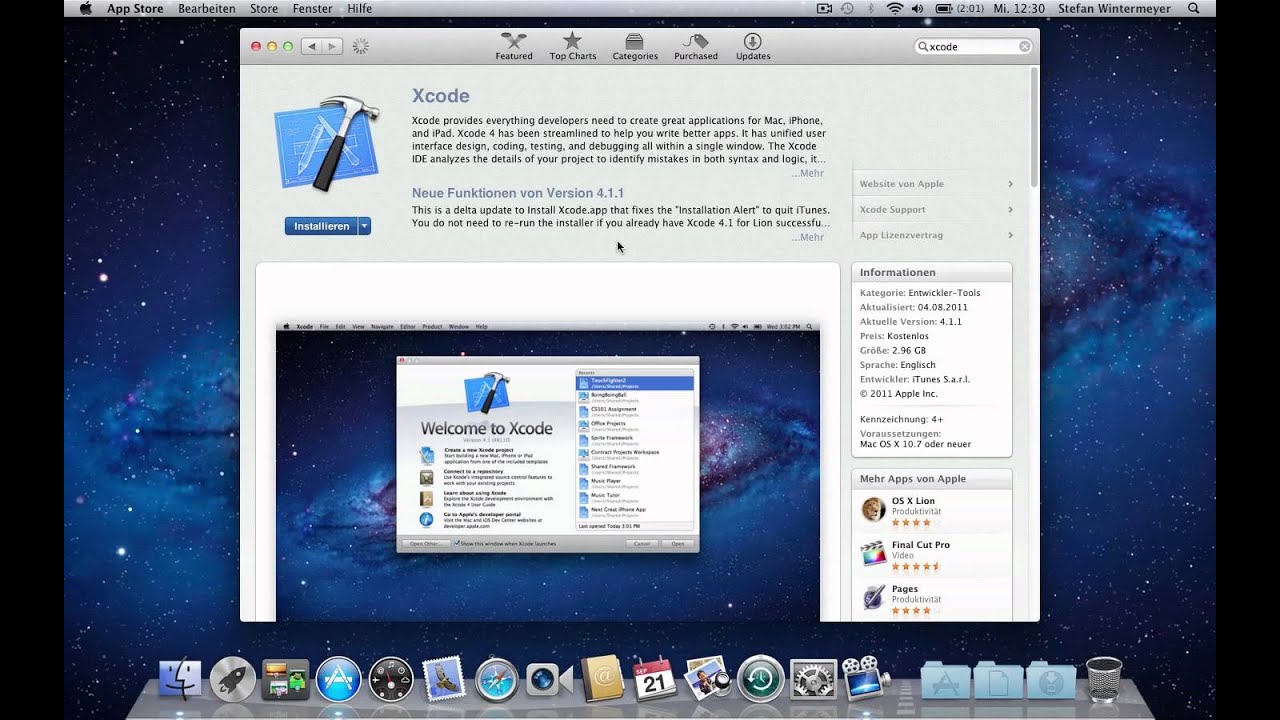
Task: Open Mail stamp icon in dock
Action: pyautogui.click(x=444, y=679)
